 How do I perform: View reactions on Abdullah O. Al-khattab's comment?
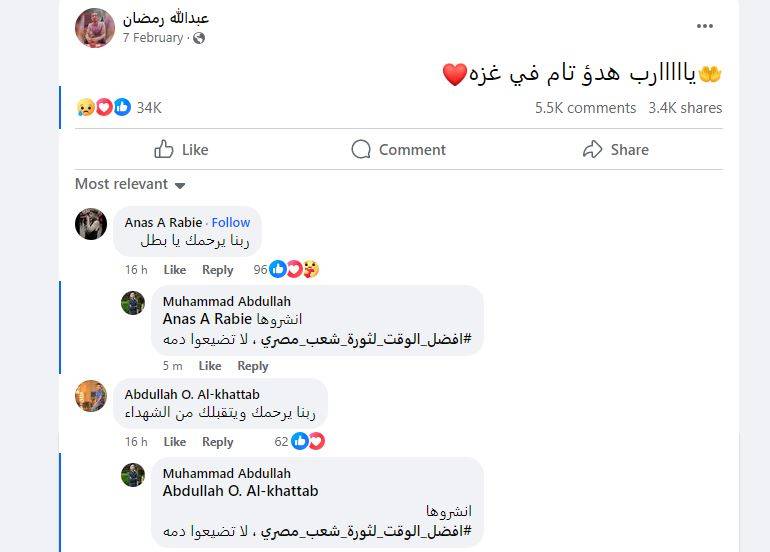click(307, 441)
